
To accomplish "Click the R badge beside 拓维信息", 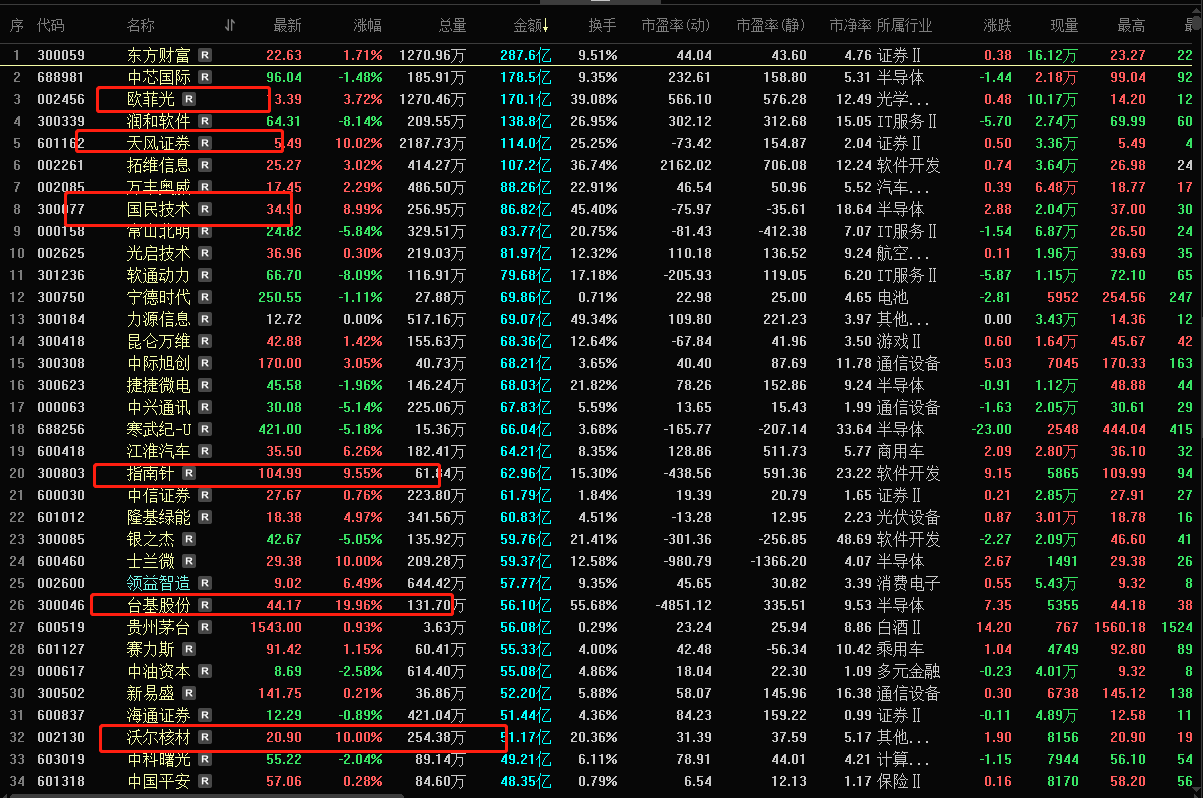I will pos(205,165).
